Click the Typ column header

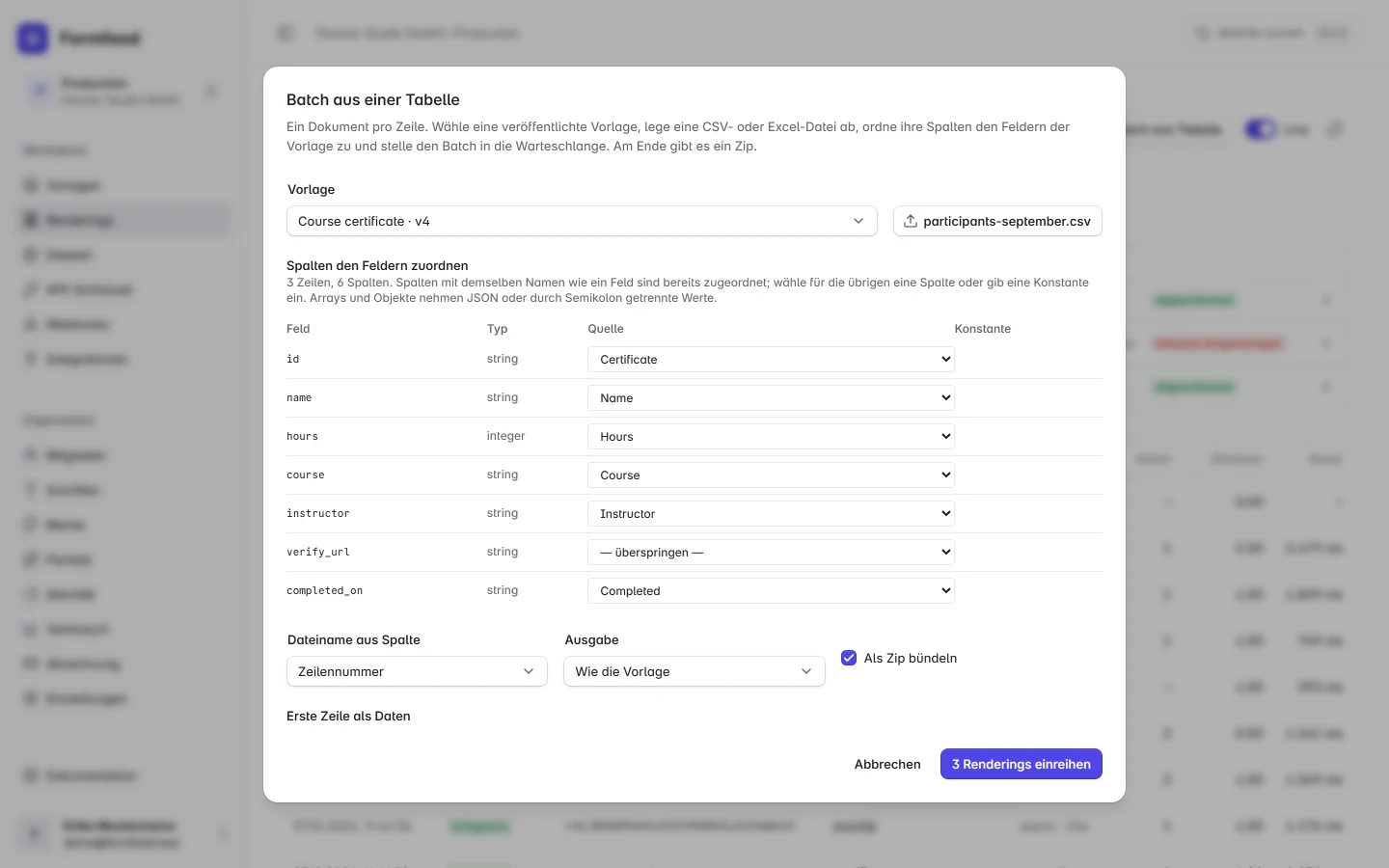pyautogui.click(x=497, y=329)
